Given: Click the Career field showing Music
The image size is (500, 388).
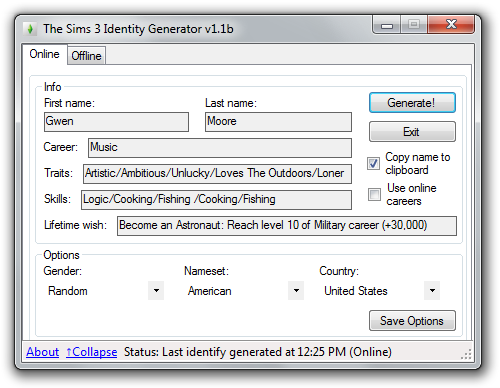Looking at the screenshot, I should 220,148.
